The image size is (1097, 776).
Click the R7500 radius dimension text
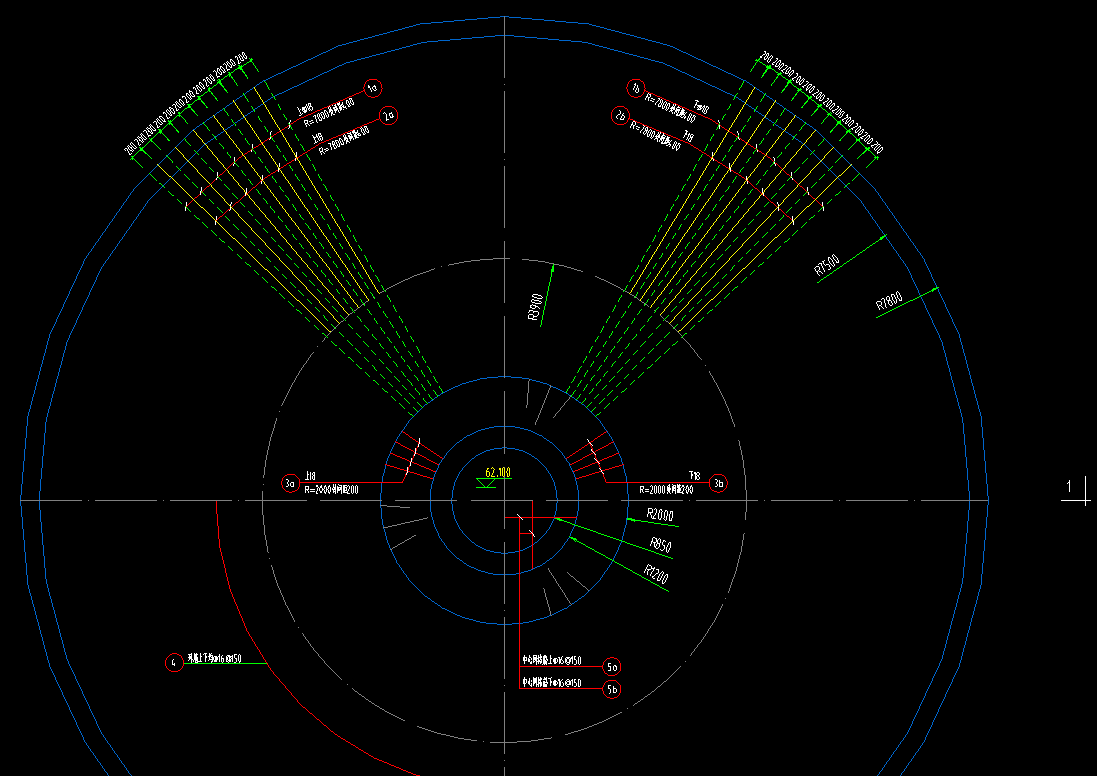(827, 266)
